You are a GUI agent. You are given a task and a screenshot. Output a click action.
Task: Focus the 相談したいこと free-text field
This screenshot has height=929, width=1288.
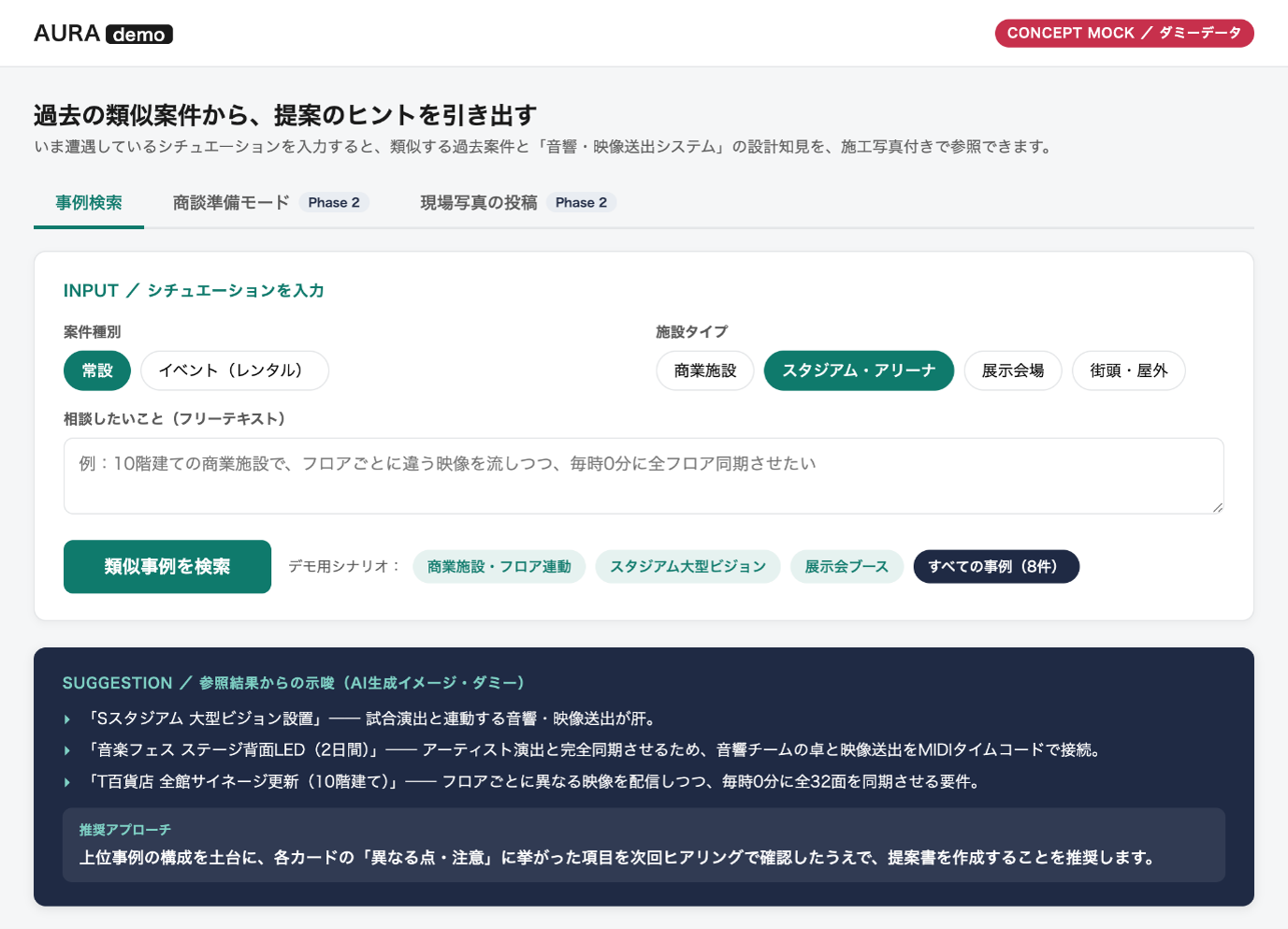pyautogui.click(x=644, y=476)
